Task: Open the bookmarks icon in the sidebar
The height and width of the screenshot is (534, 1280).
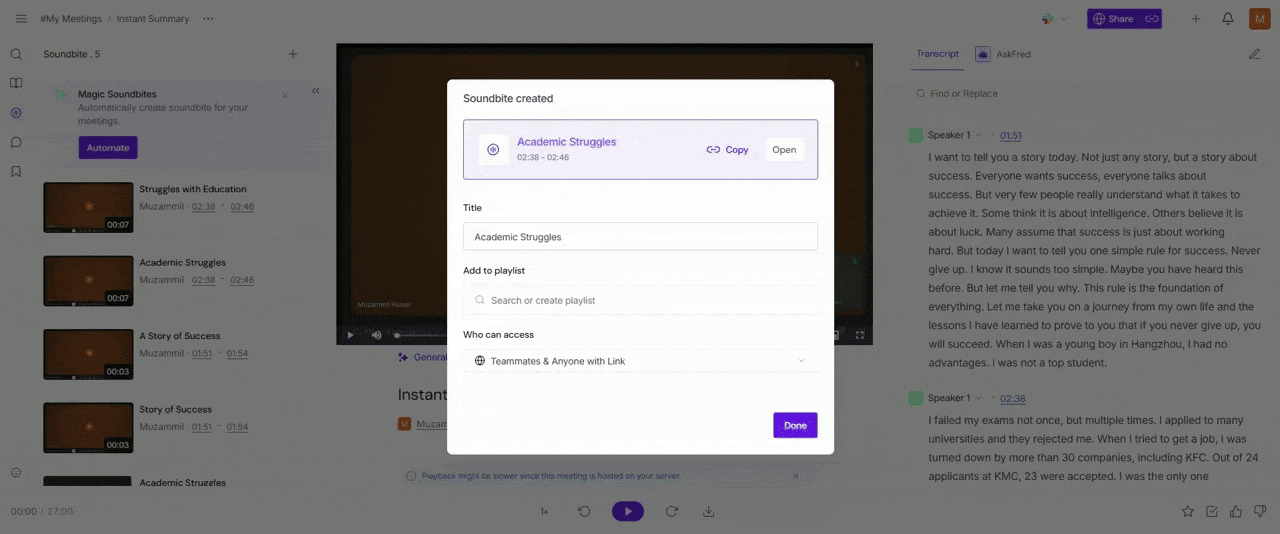Action: click(16, 171)
